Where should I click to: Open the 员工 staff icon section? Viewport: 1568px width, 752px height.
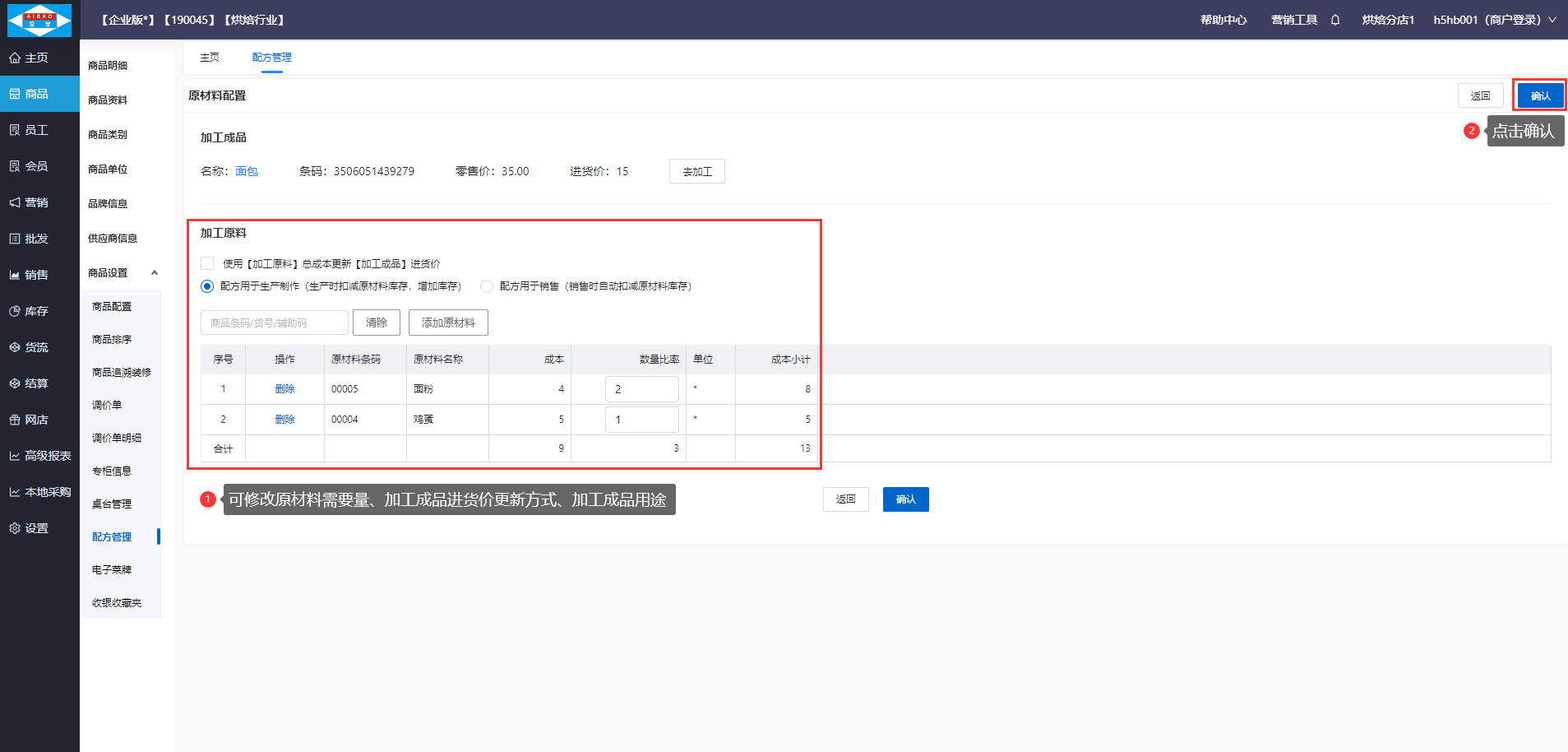(15, 130)
